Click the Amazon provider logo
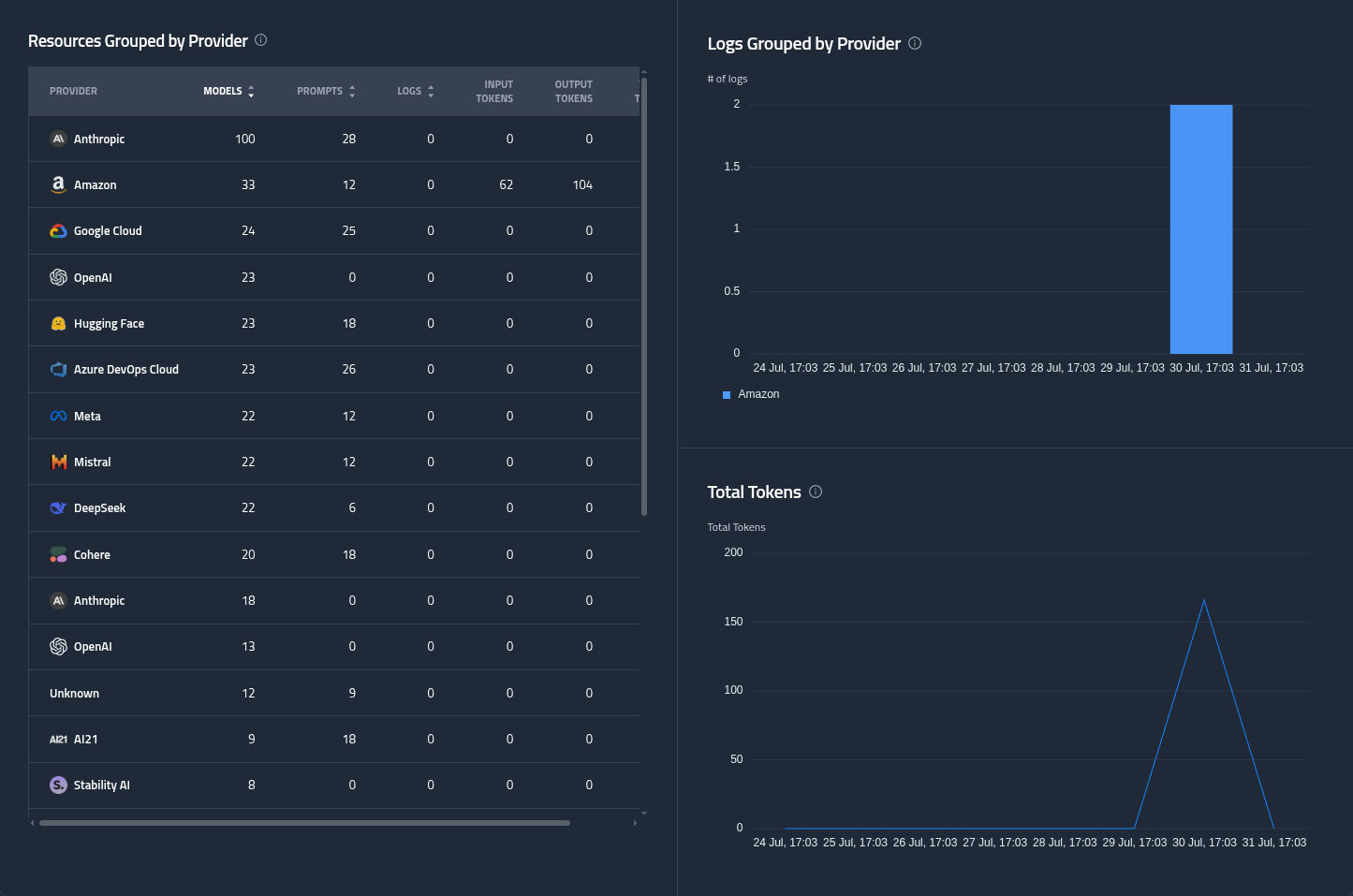 58,184
